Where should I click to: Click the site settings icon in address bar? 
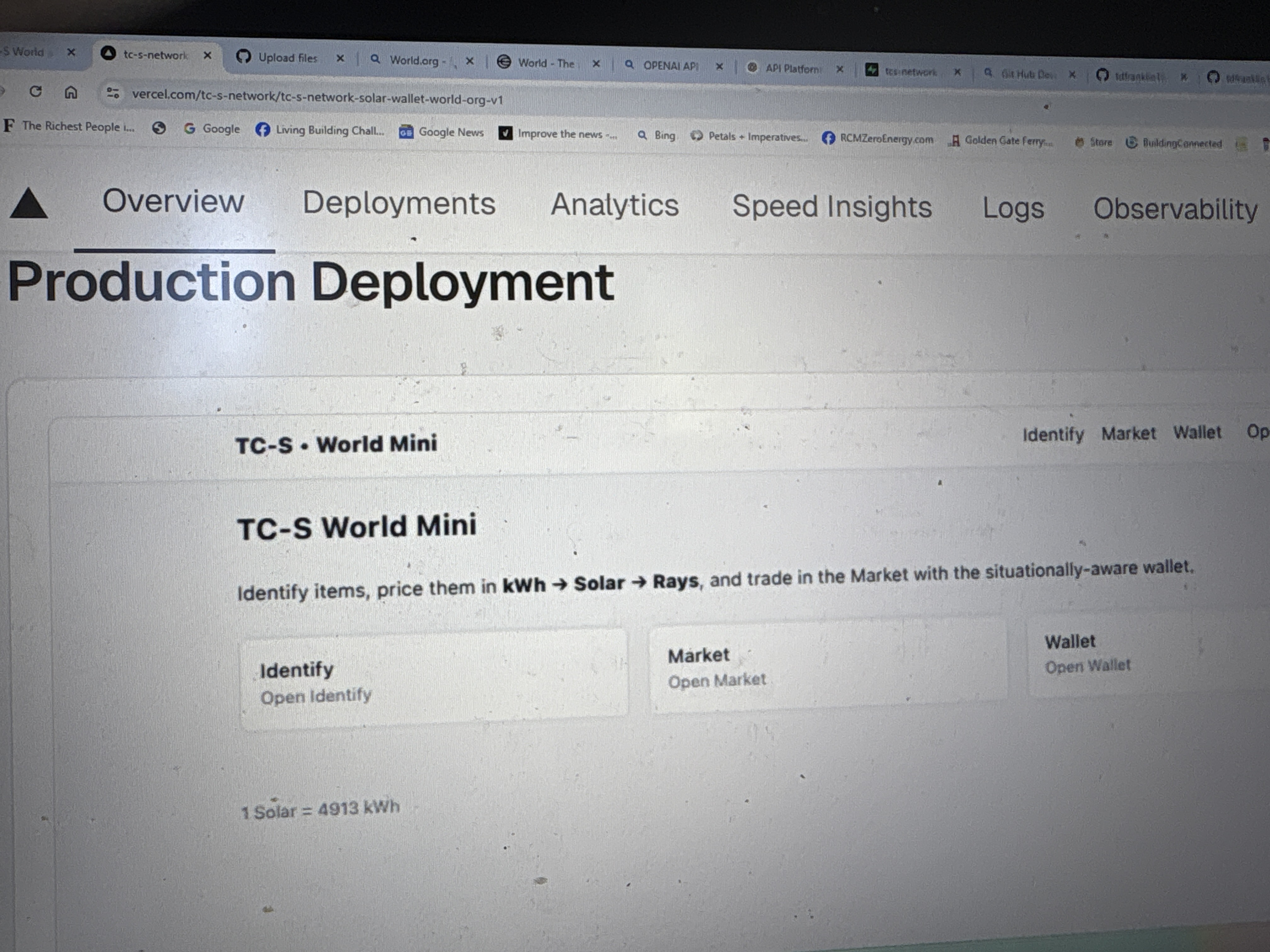113,93
